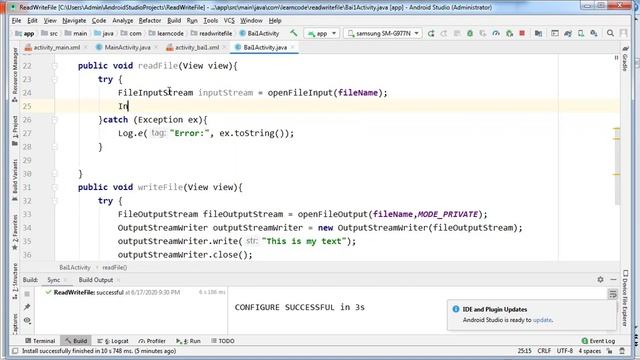Click the 4 spaces indent selector
This screenshot has width=640, height=360.
click(590, 351)
